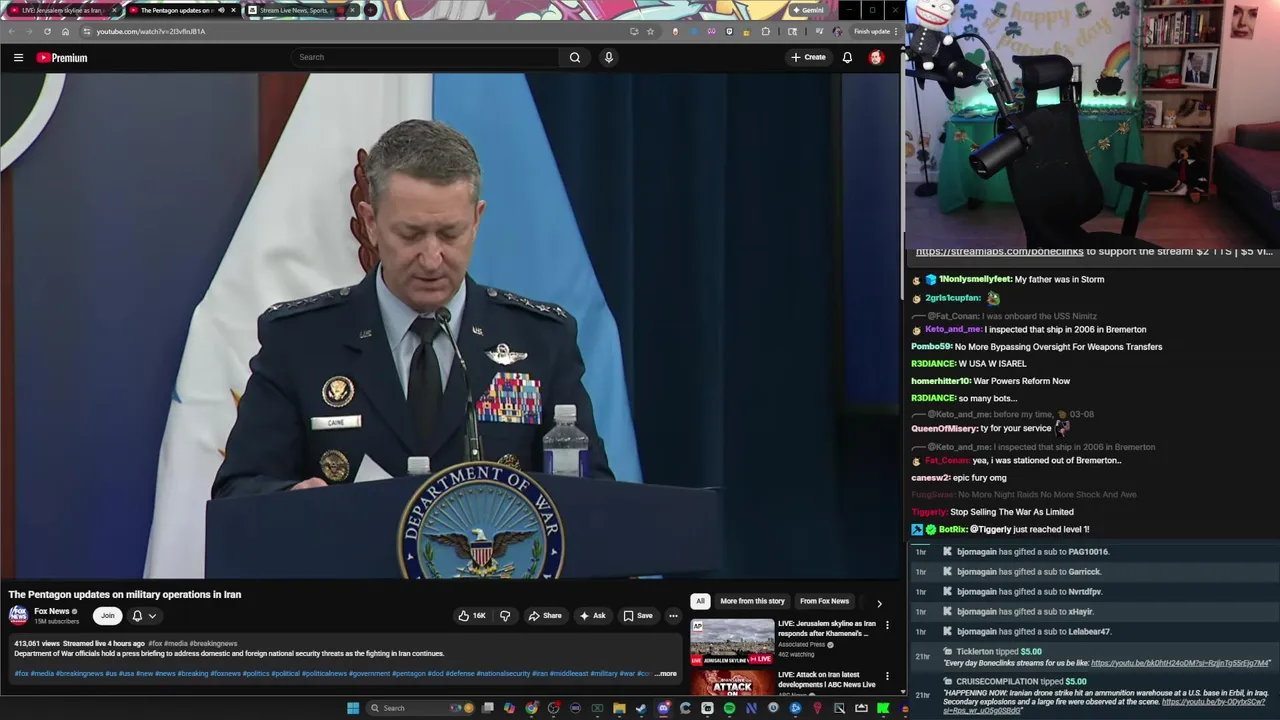Go to browser home page
Image resolution: width=1280 pixels, height=720 pixels.
click(x=66, y=31)
